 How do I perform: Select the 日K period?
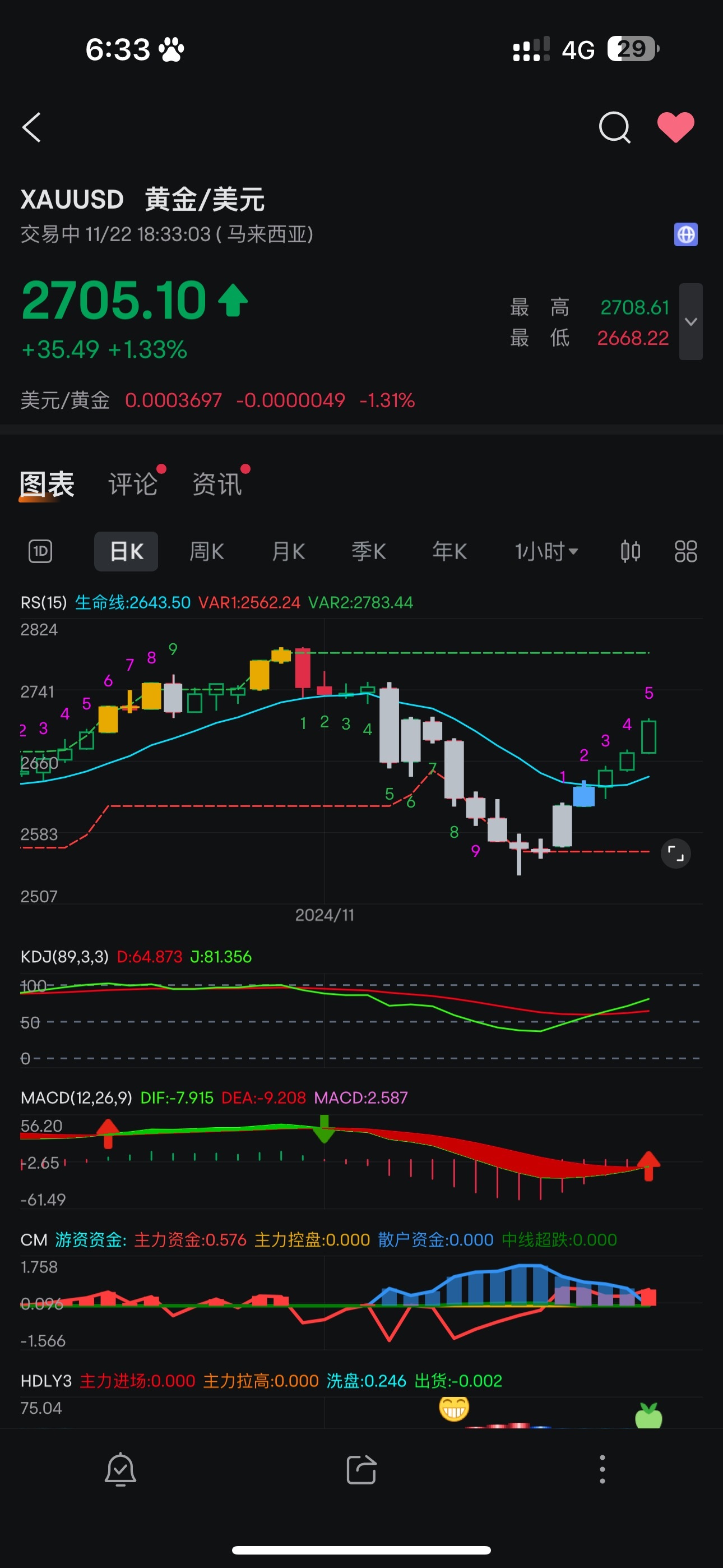click(x=126, y=551)
